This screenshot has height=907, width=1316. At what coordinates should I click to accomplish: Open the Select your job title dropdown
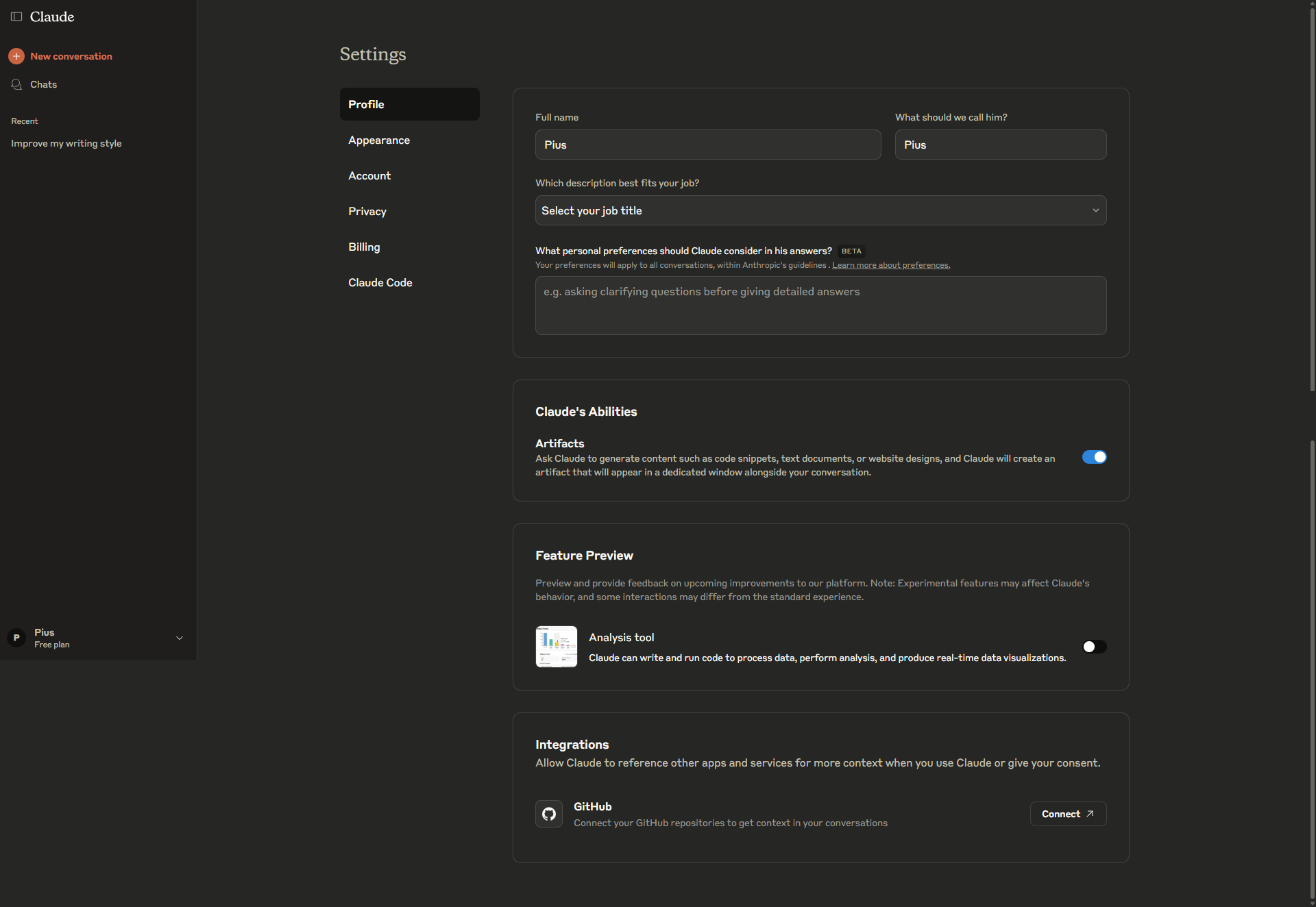tap(820, 210)
